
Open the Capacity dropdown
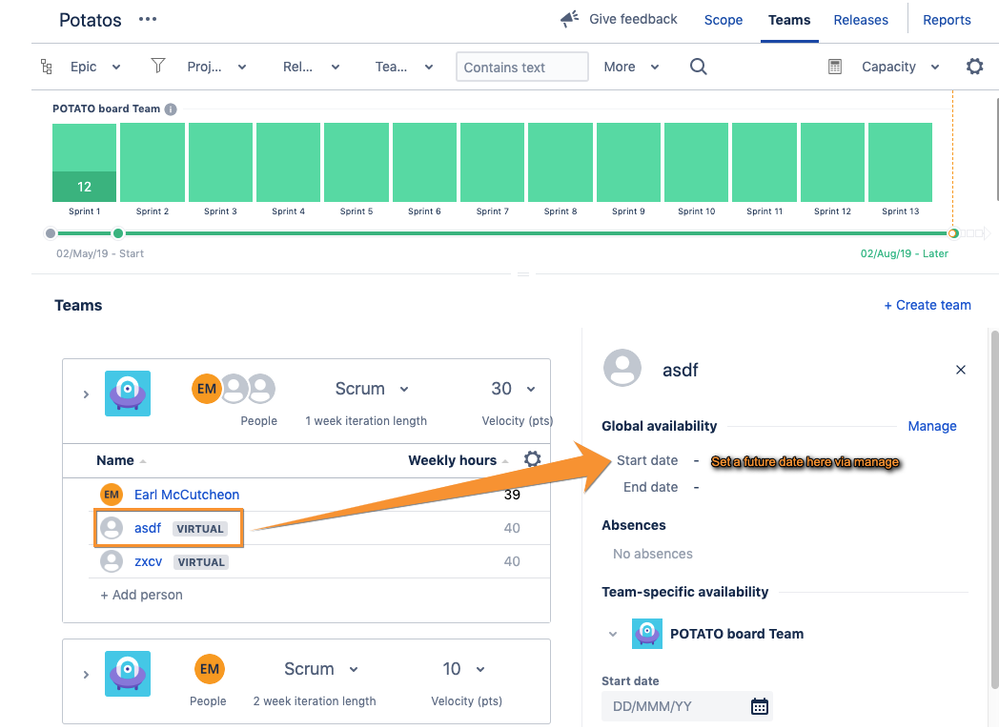900,66
